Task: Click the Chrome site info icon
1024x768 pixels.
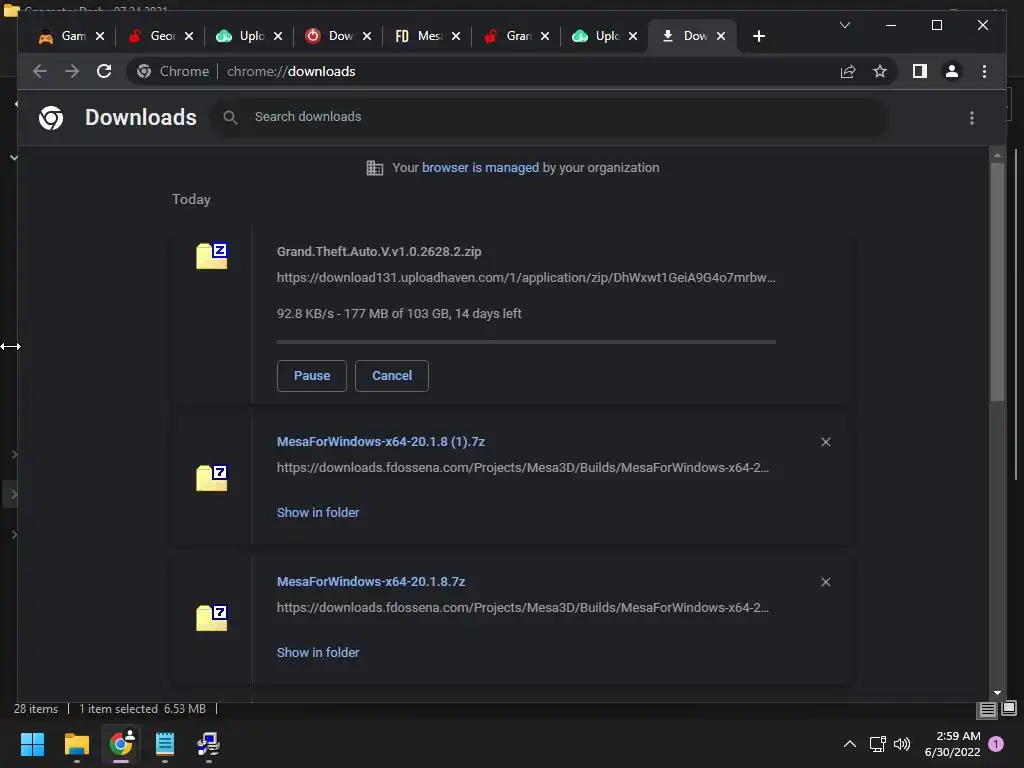Action: [x=144, y=71]
